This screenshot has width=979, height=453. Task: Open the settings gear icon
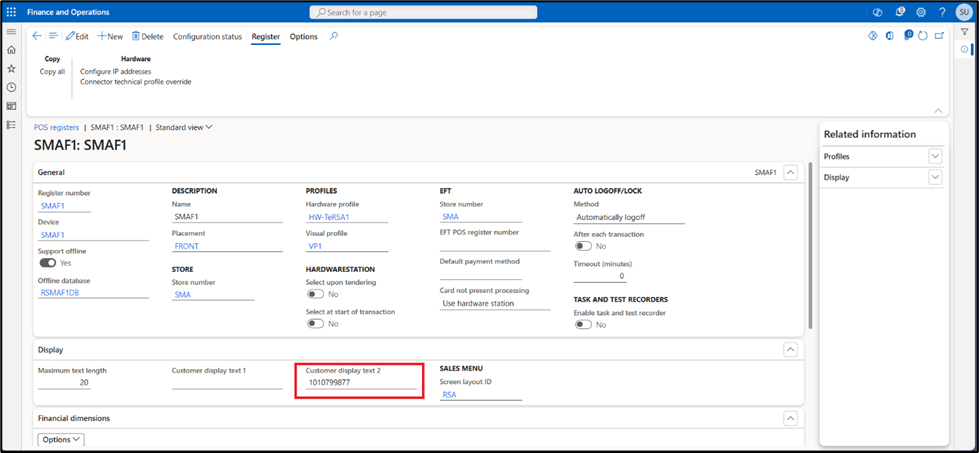pos(921,12)
